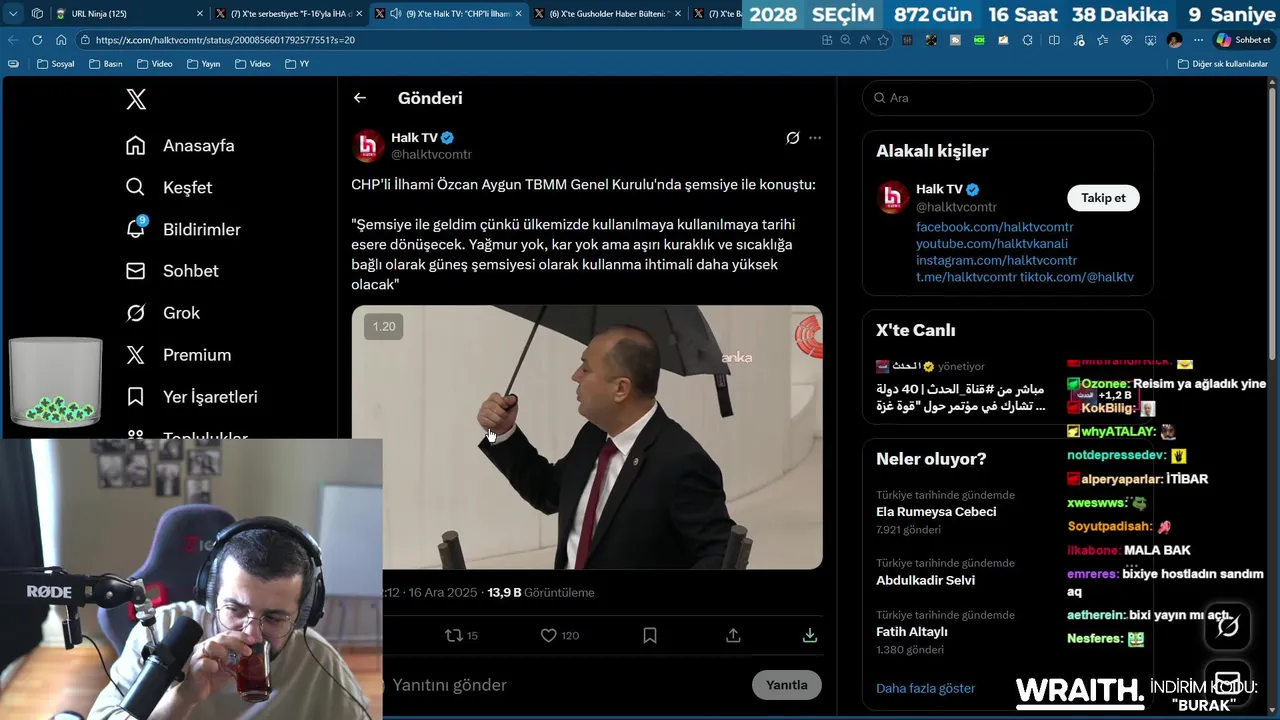
Task: Open Sosyal bookmarks folder
Action: tap(55, 64)
